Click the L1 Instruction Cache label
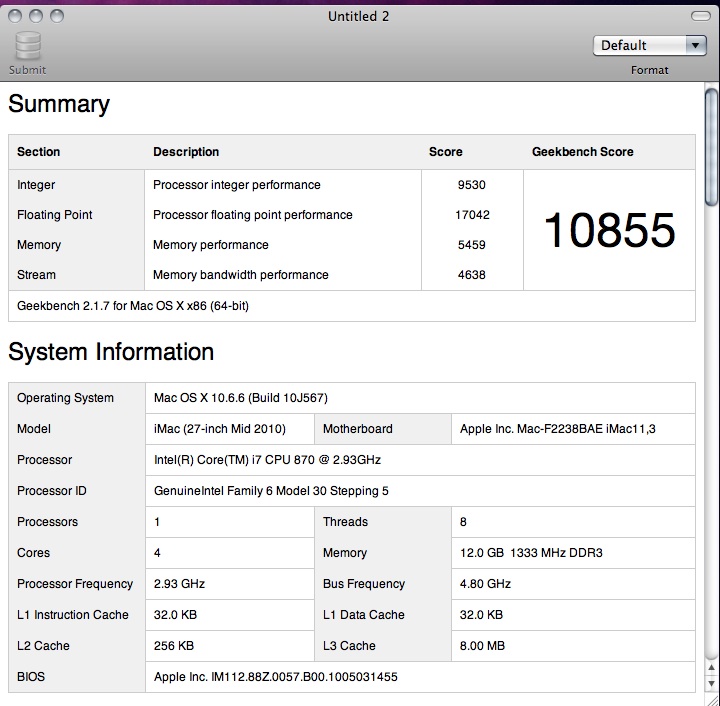Viewport: 720px width, 706px height. pos(73,615)
